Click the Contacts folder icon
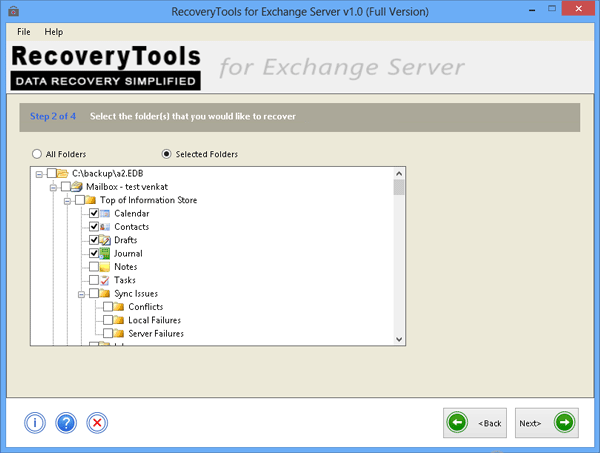This screenshot has height=453, width=600. [x=105, y=226]
